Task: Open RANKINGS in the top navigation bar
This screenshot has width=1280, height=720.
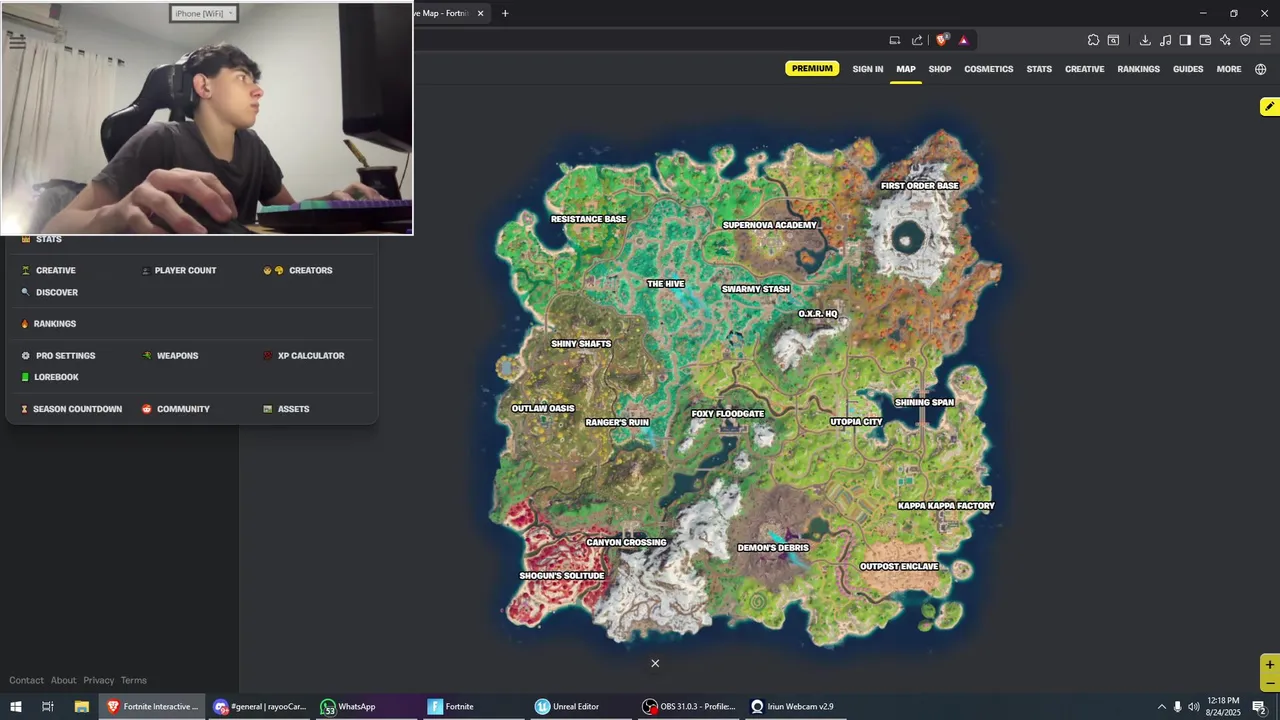Action: (1138, 69)
